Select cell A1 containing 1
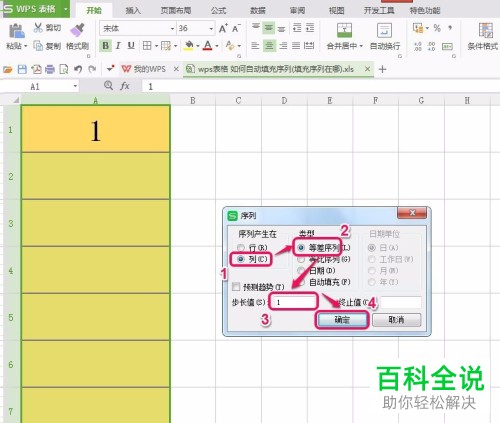Image resolution: width=500 pixels, height=423 pixels. pyautogui.click(x=96, y=129)
